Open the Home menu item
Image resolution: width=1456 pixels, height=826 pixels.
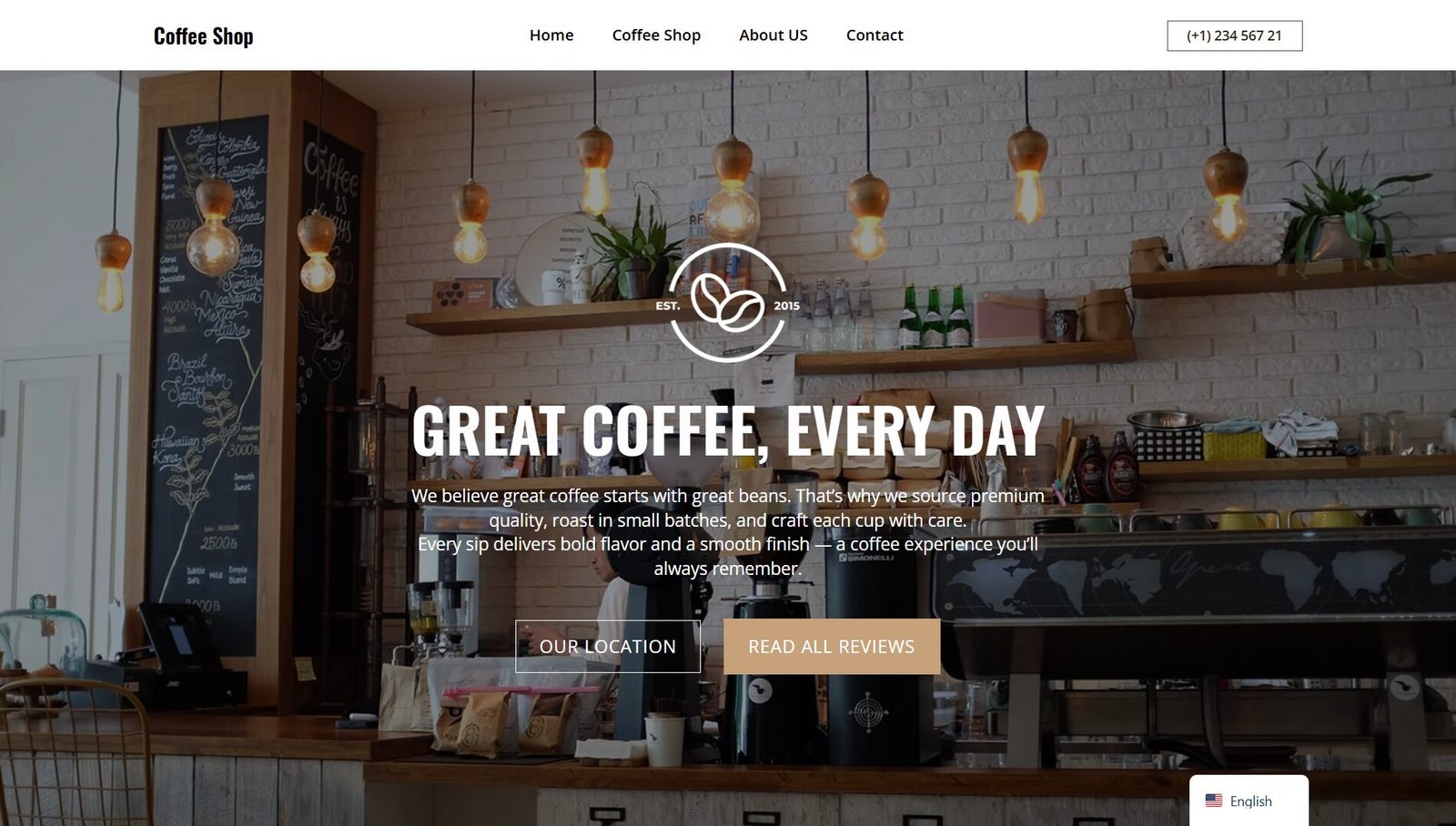(551, 35)
